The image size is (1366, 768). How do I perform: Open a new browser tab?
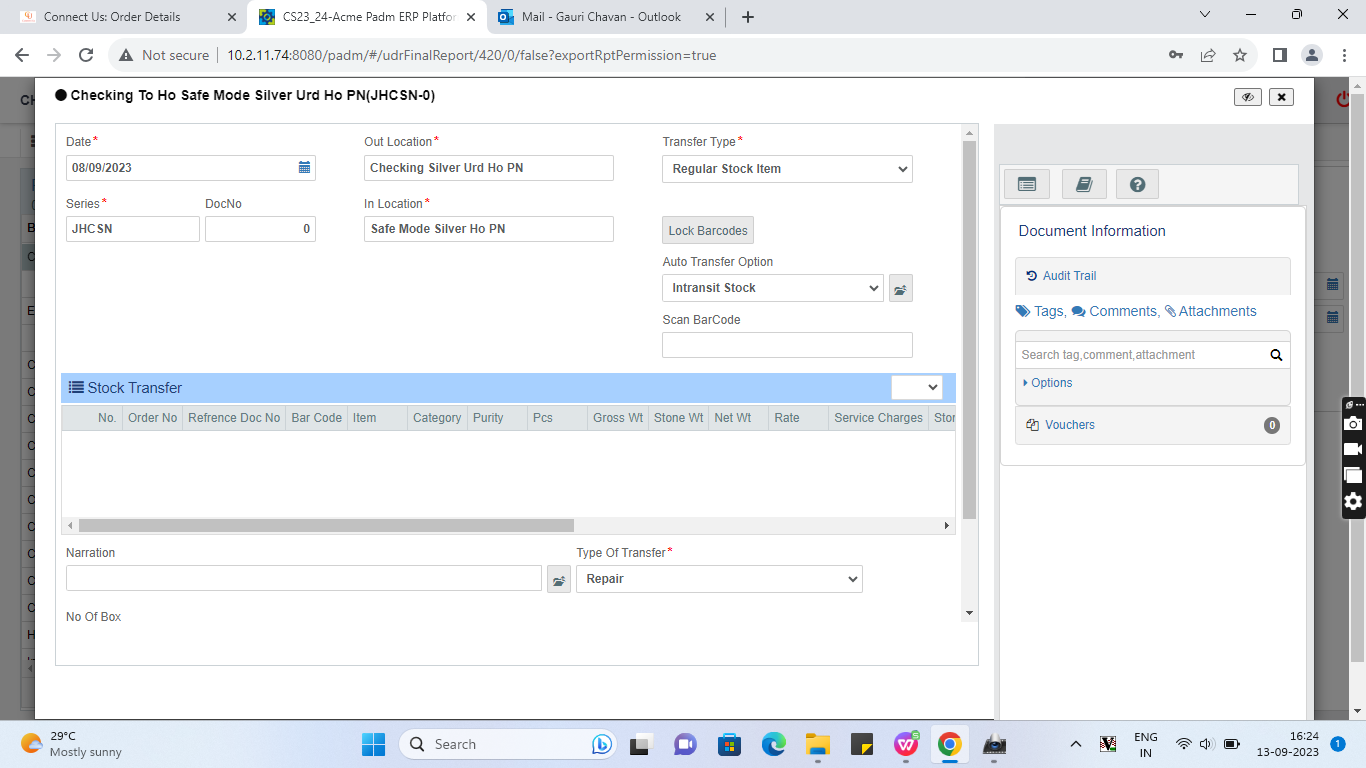click(748, 17)
